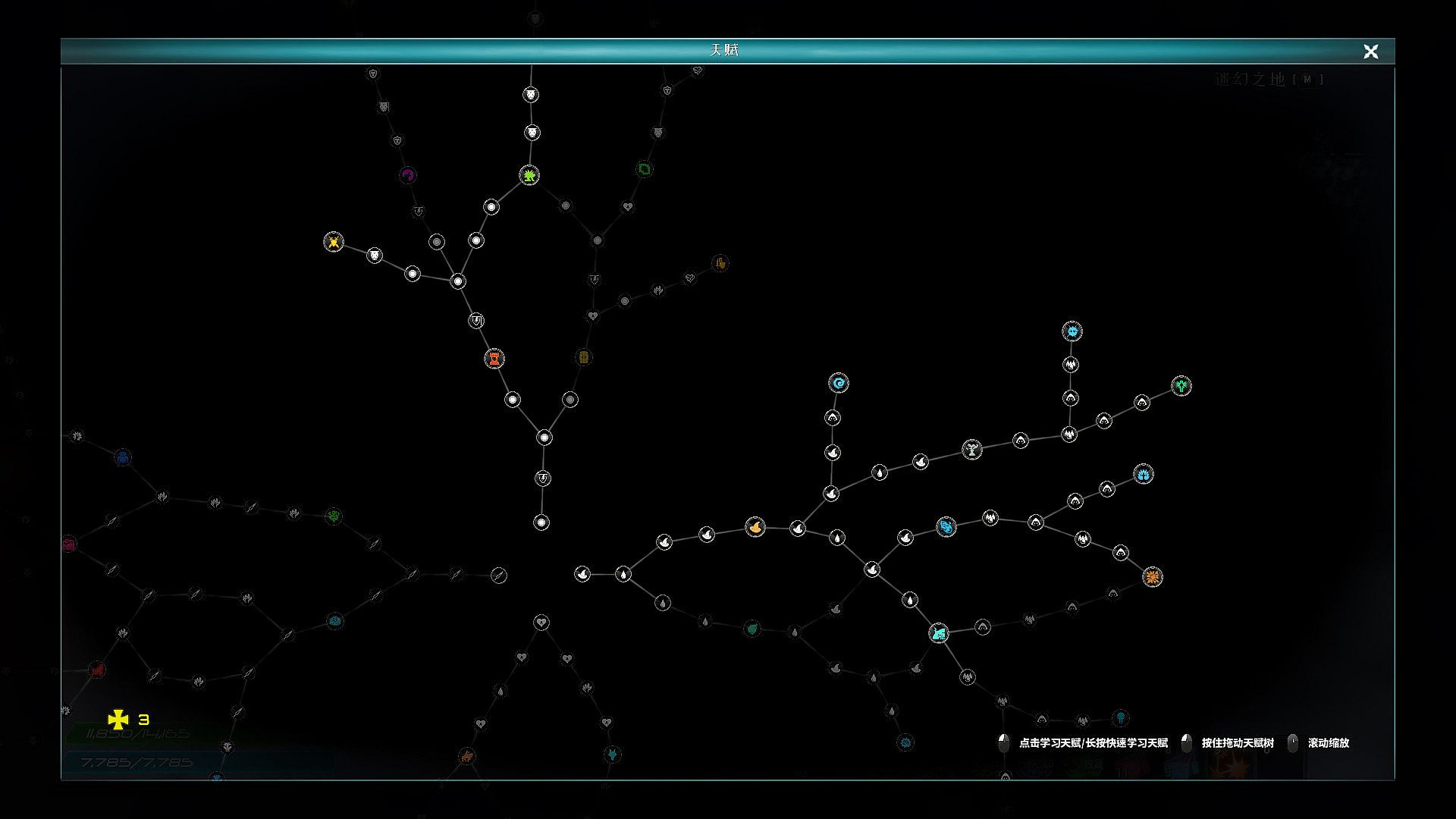Pick the green tree talent node
The width and height of the screenshot is (1456, 819).
click(1181, 386)
